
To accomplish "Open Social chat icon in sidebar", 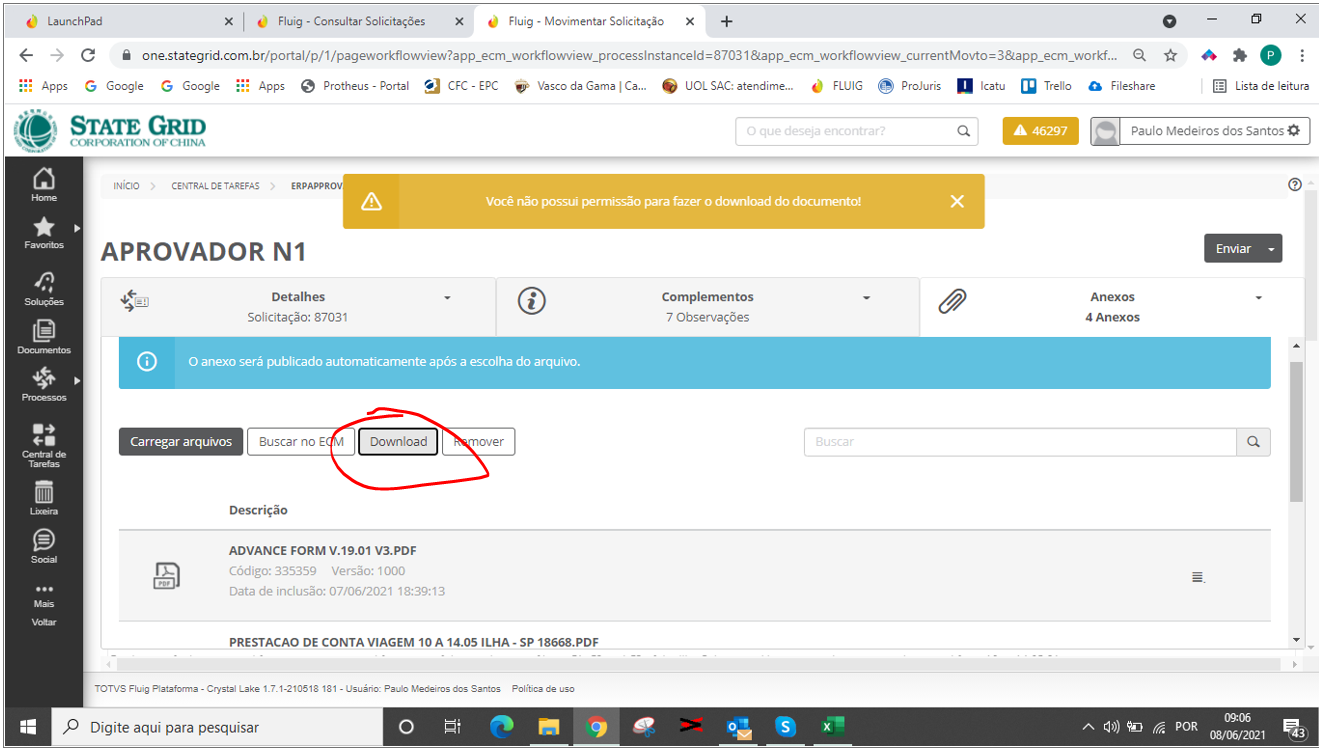I will click(x=44, y=540).
